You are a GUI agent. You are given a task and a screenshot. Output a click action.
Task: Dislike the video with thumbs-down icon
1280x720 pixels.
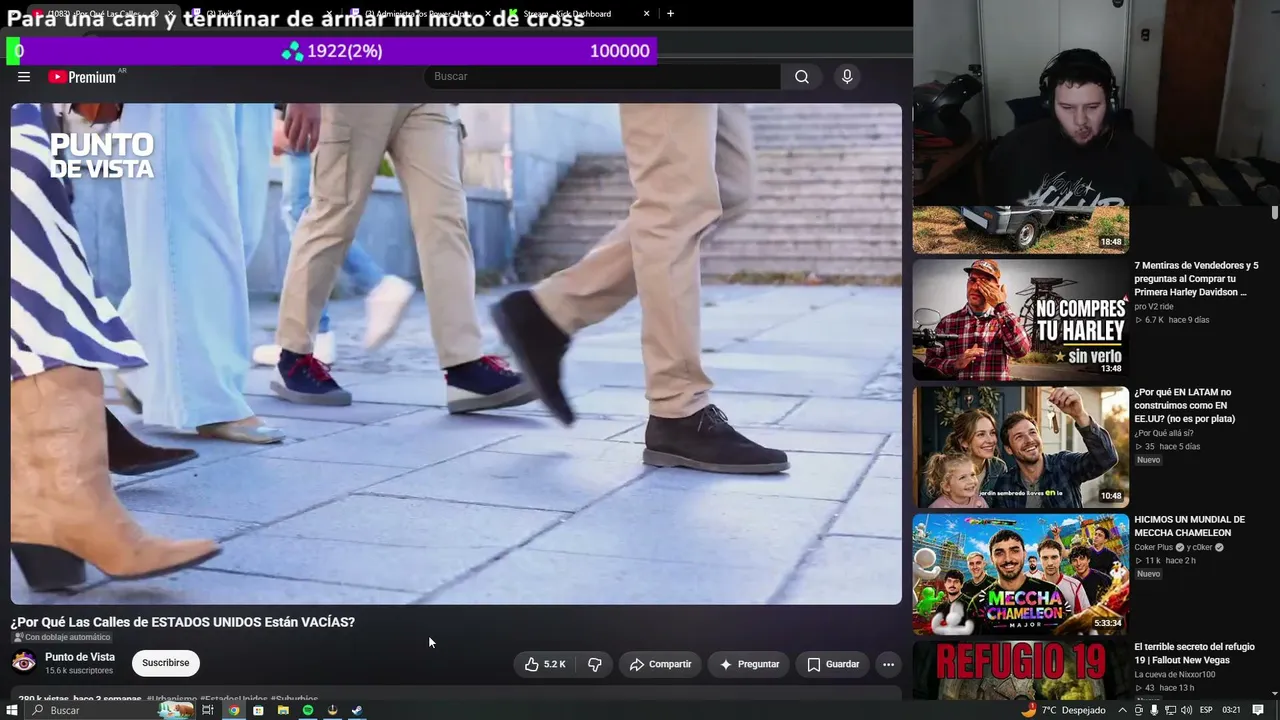(594, 664)
